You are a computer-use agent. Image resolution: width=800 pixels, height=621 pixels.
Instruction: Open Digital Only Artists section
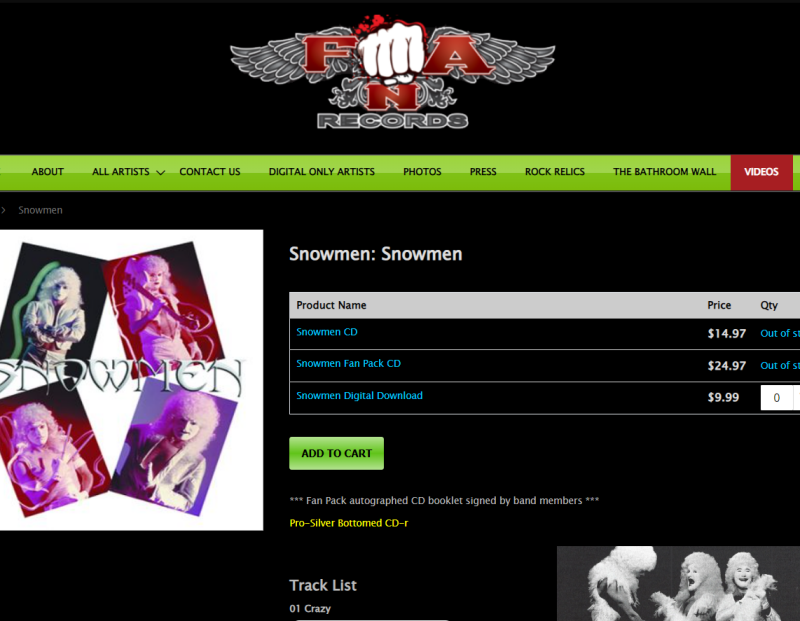(x=321, y=172)
